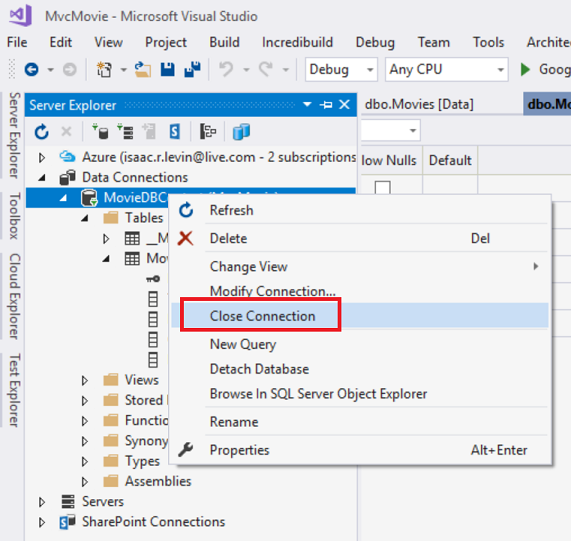Click the Default column header
Screen dimensions: 571x541
pos(450,160)
